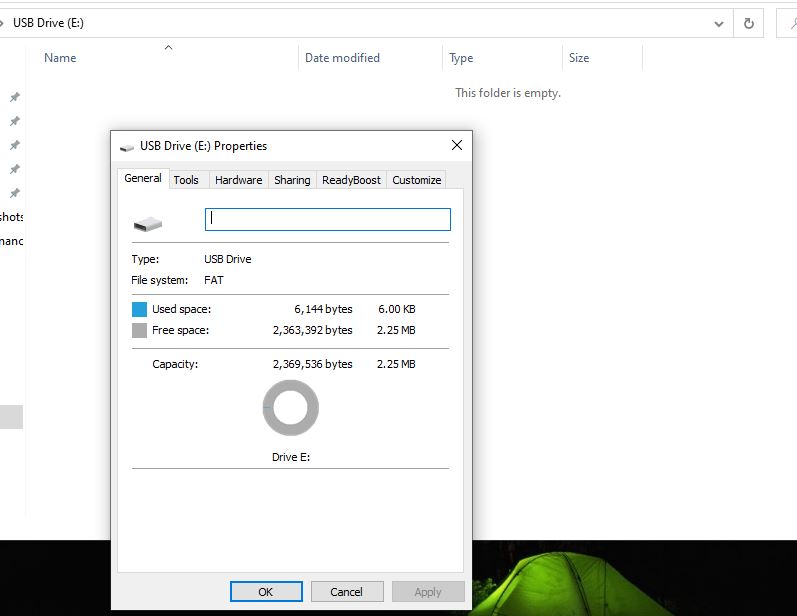The height and width of the screenshot is (616, 797).
Task: Click drive icon beside the volume label field
Action: [x=147, y=224]
